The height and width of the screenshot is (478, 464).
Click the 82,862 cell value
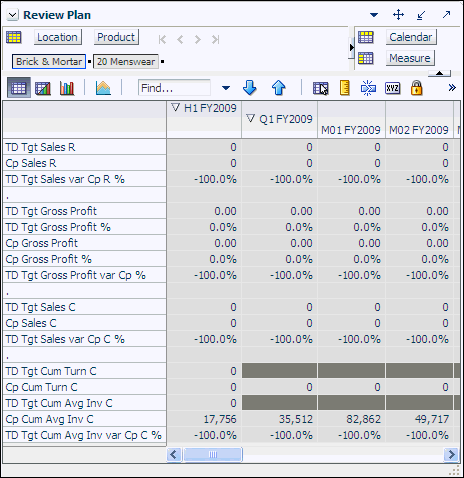[x=364, y=419]
